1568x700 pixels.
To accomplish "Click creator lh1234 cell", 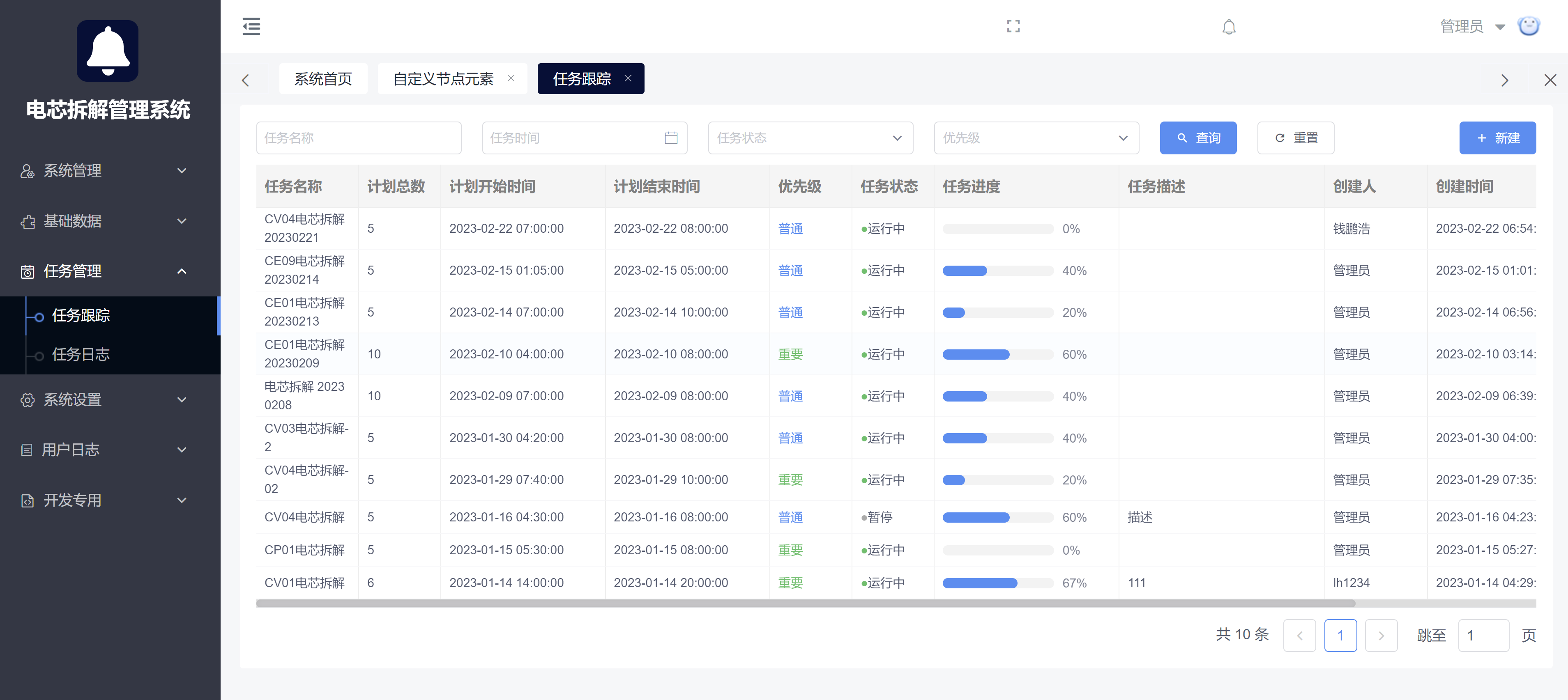I will [x=1351, y=583].
